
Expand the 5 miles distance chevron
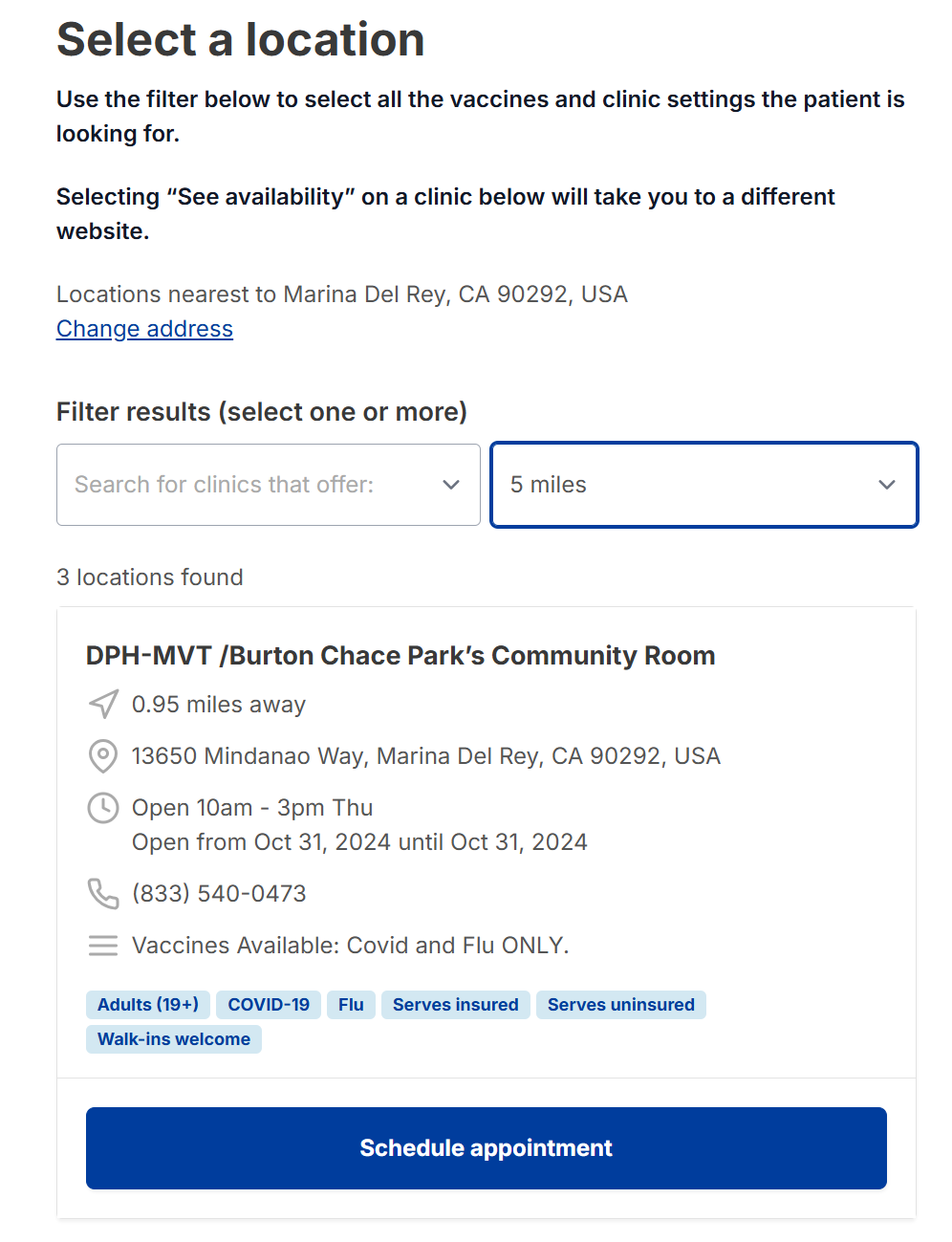[886, 485]
